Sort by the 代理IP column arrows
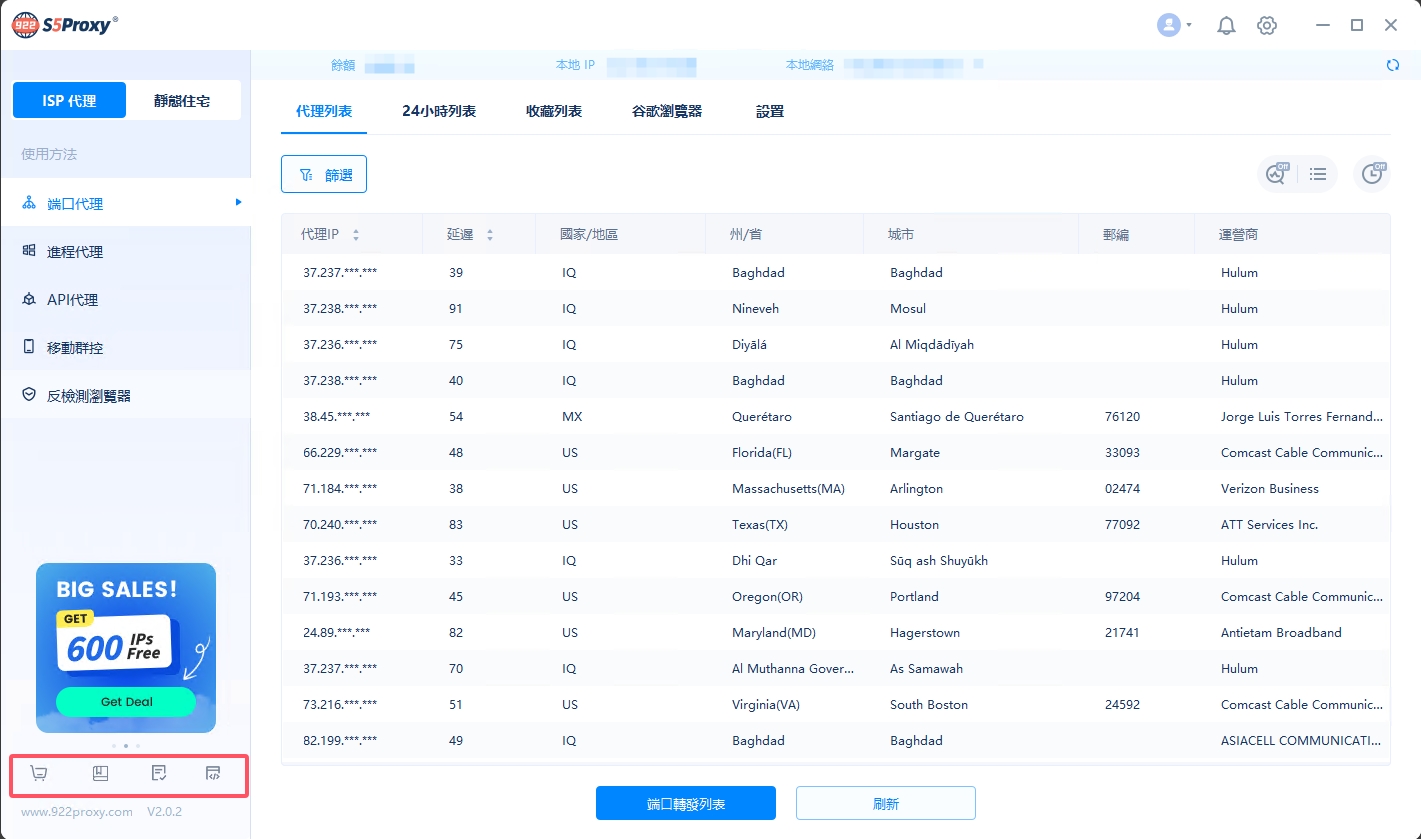The height and width of the screenshot is (839, 1421). tap(356, 235)
